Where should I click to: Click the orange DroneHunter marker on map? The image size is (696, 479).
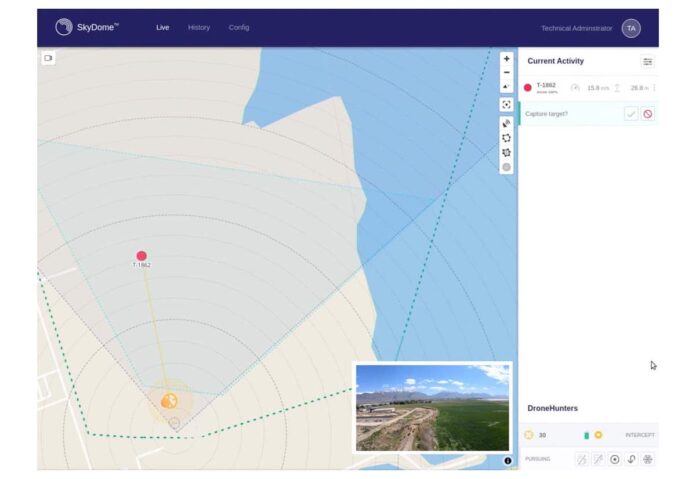pyautogui.click(x=169, y=401)
